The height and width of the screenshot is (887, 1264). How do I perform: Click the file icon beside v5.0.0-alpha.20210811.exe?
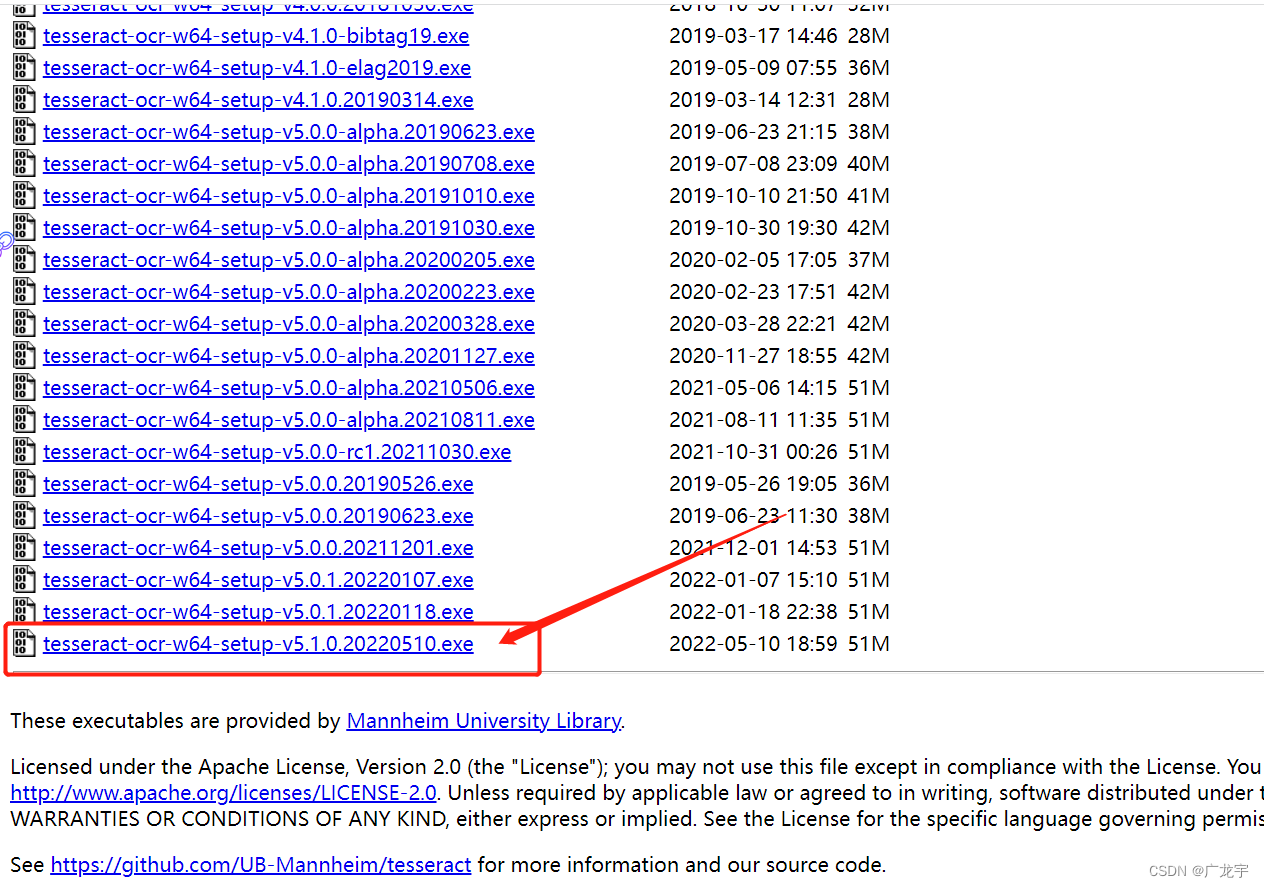(x=24, y=420)
